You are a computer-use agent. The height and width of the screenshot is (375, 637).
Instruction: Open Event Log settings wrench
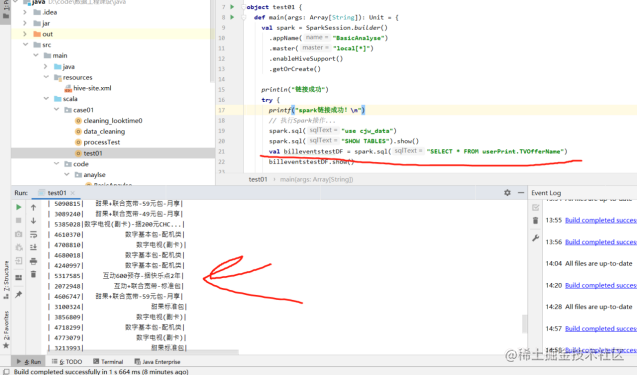pyautogui.click(x=535, y=238)
